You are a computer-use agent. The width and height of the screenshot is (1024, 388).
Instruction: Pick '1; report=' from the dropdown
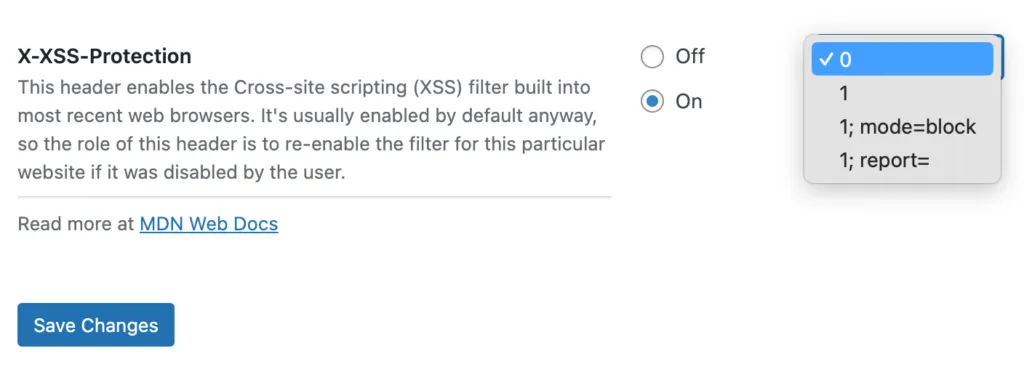(902, 160)
